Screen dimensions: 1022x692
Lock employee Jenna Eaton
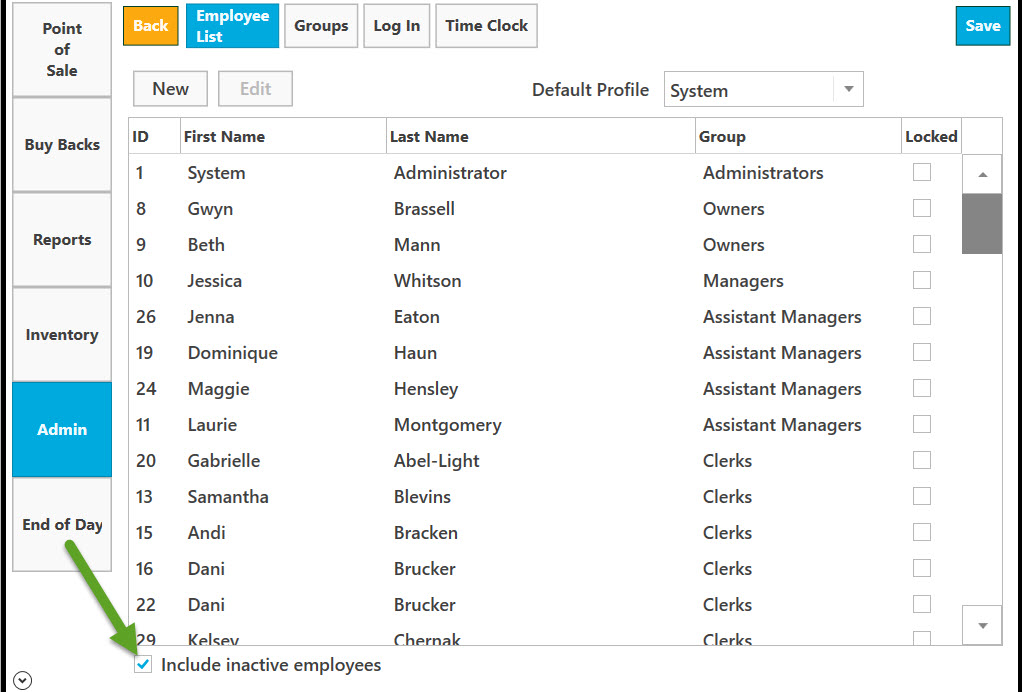click(922, 316)
